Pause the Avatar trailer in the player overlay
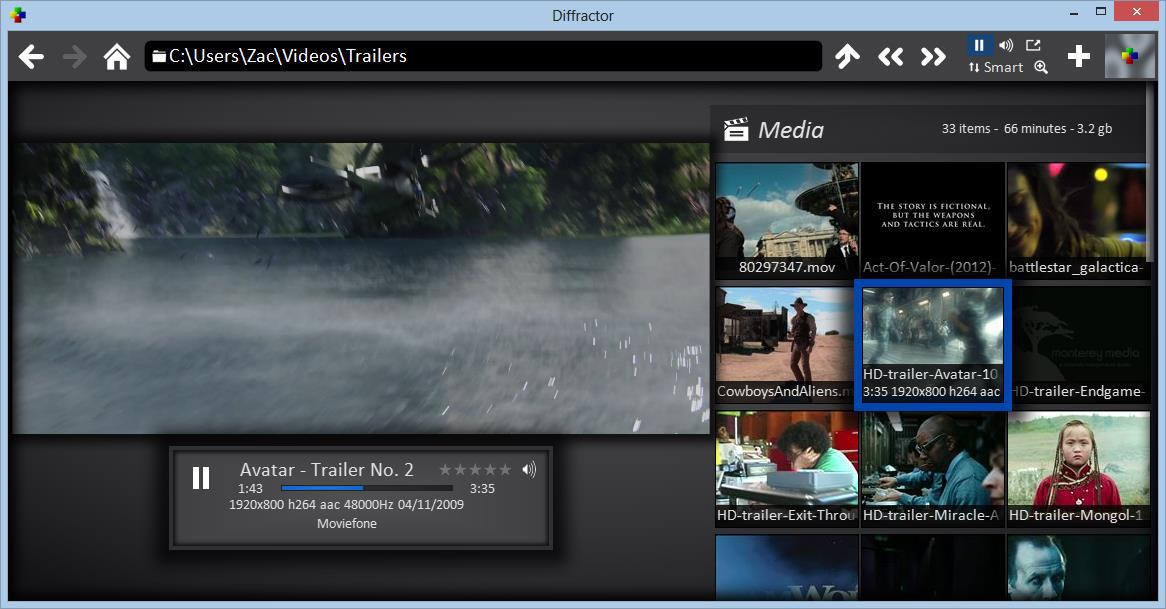Image resolution: width=1166 pixels, height=609 pixels. pyautogui.click(x=201, y=477)
